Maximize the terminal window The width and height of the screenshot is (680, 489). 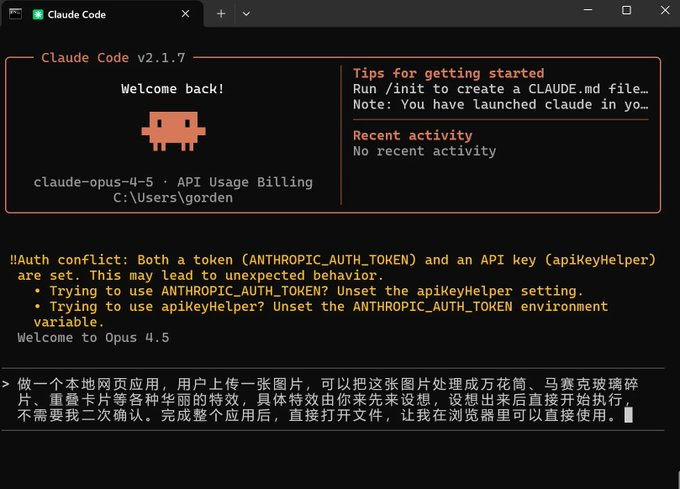click(x=626, y=11)
